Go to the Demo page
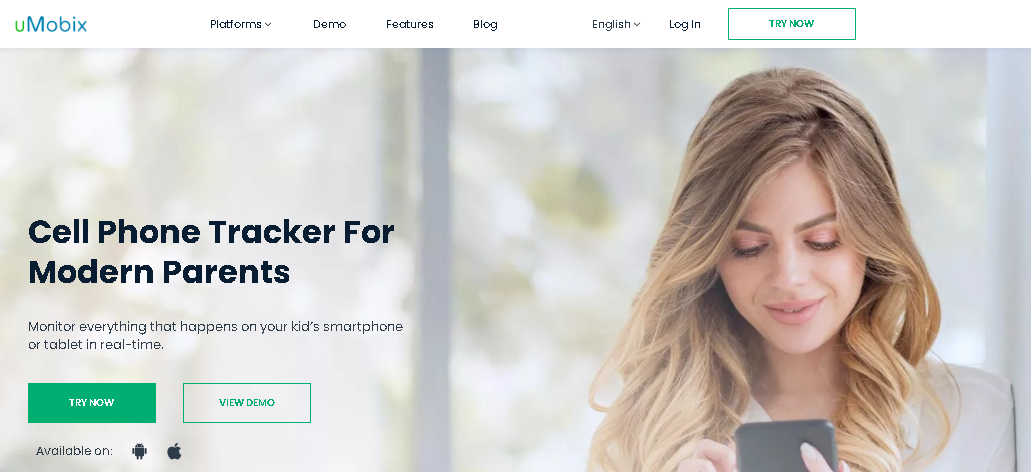 pyautogui.click(x=329, y=24)
